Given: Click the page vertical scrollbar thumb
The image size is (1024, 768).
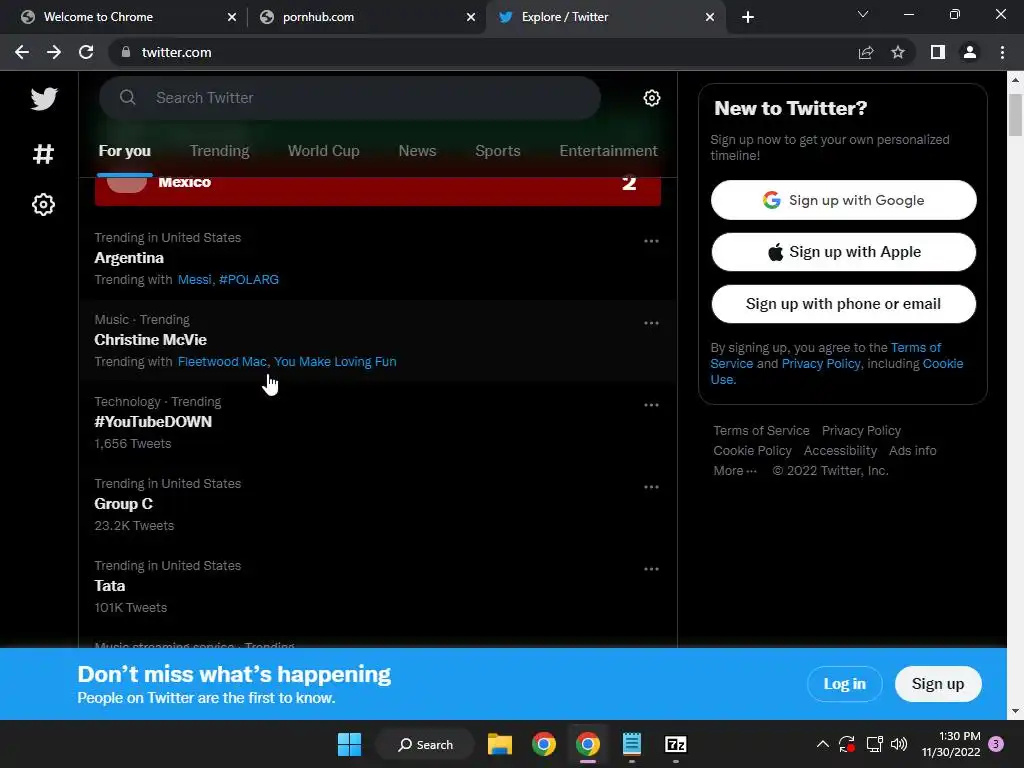Looking at the screenshot, I should point(1015,115).
